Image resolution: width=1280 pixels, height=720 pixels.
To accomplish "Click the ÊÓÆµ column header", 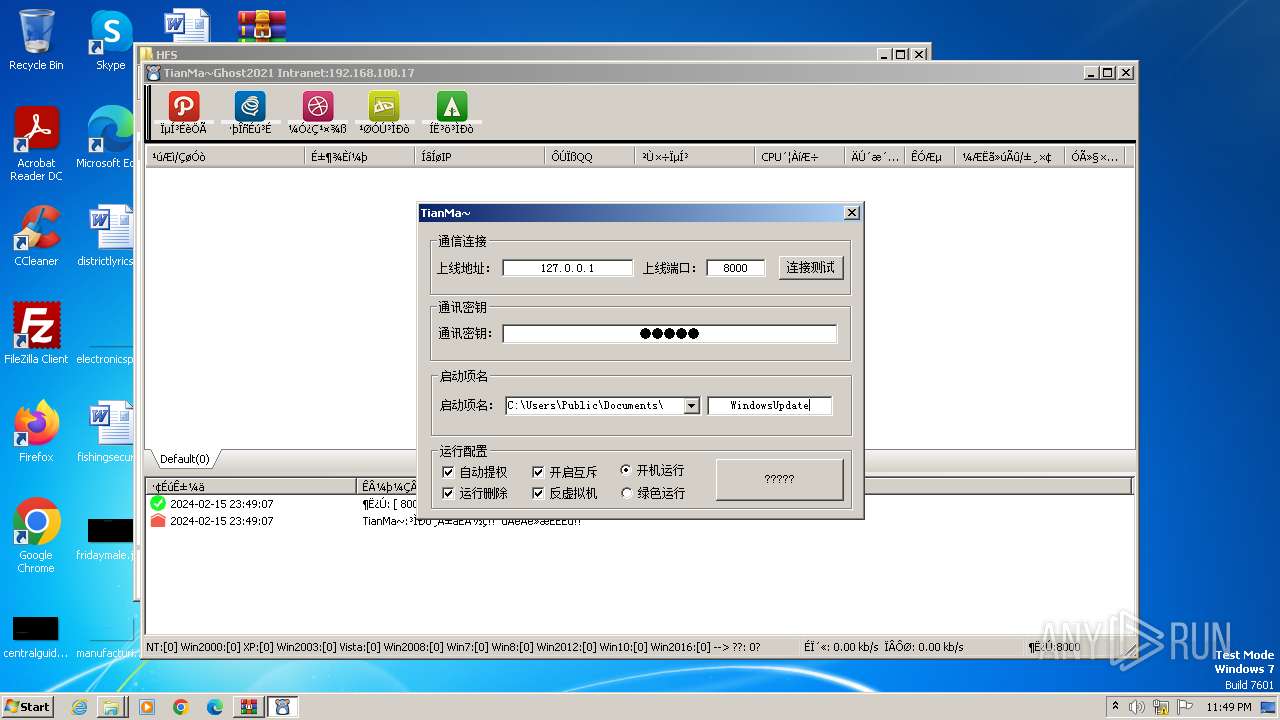I will coord(929,156).
